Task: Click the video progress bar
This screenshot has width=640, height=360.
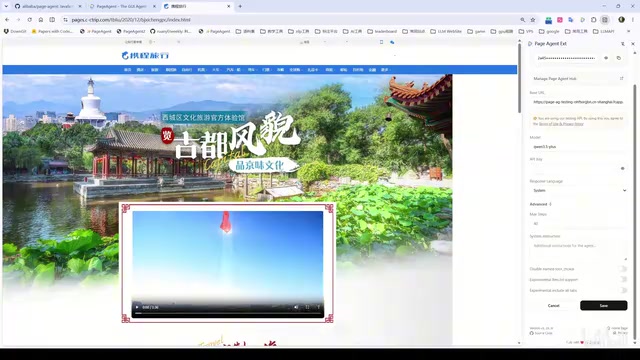Action: click(228, 313)
